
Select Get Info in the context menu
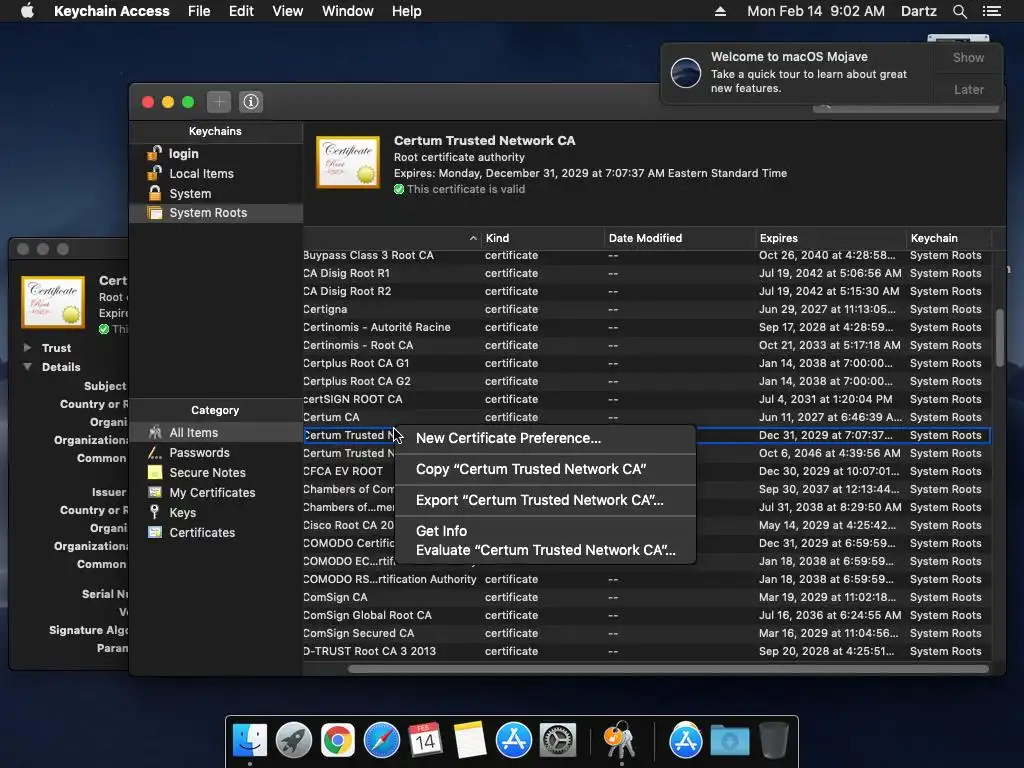tap(545, 531)
